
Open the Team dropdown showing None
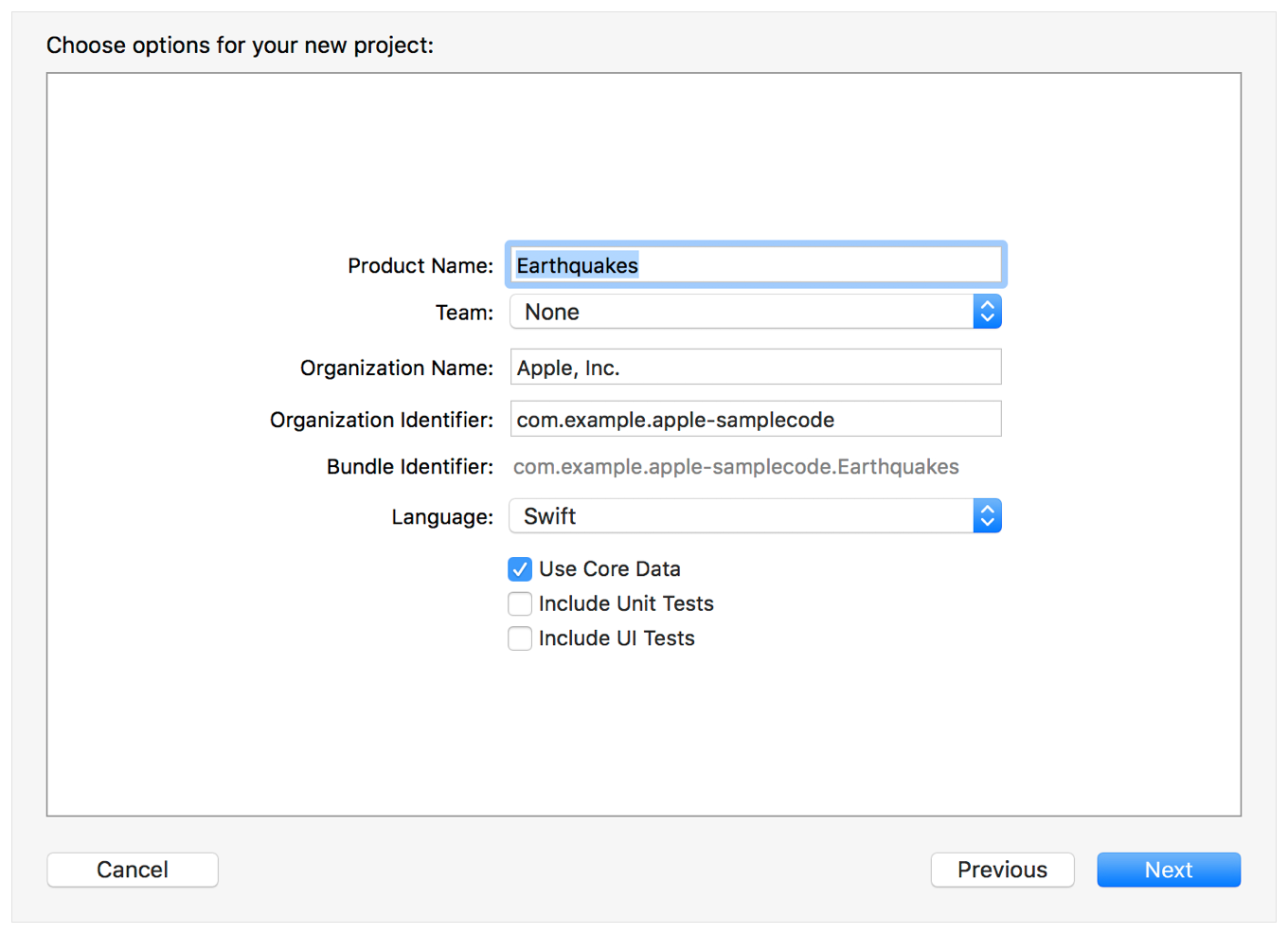pyautogui.click(x=741, y=312)
